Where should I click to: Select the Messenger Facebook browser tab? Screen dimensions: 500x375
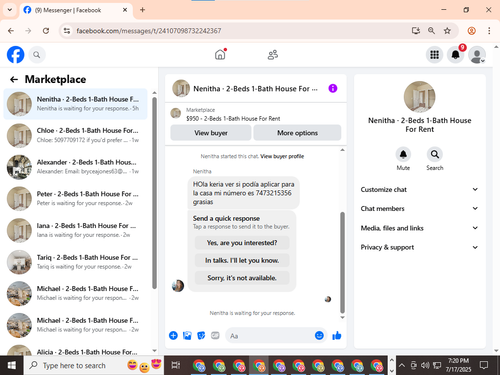pyautogui.click(x=76, y=10)
